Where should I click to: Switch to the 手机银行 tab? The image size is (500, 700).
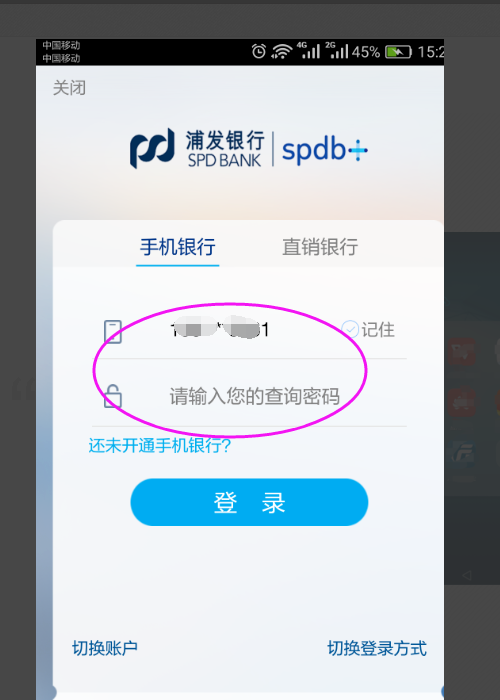(178, 246)
